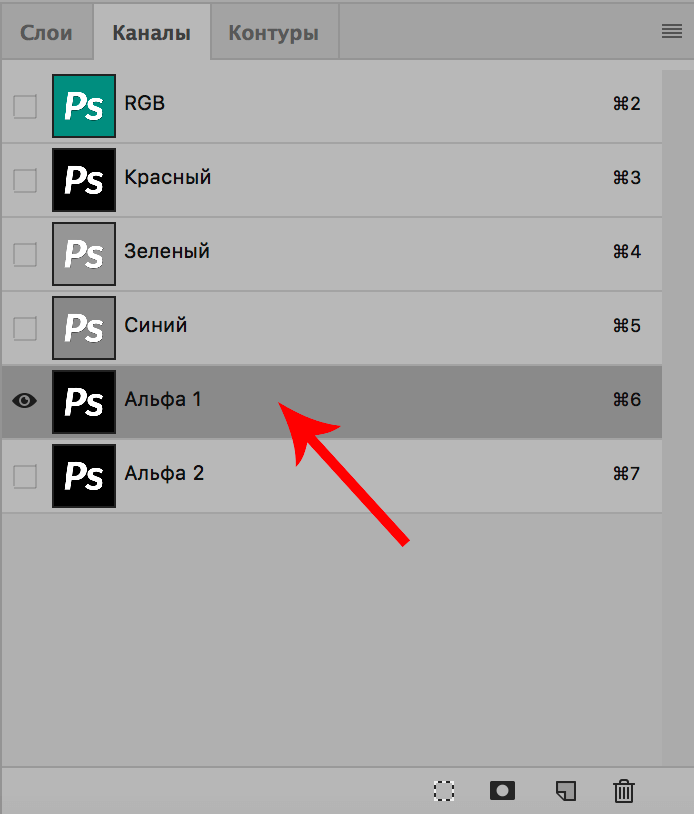Click the Save selection as channel icon
Viewport: 694px width, 814px height.
[x=502, y=790]
